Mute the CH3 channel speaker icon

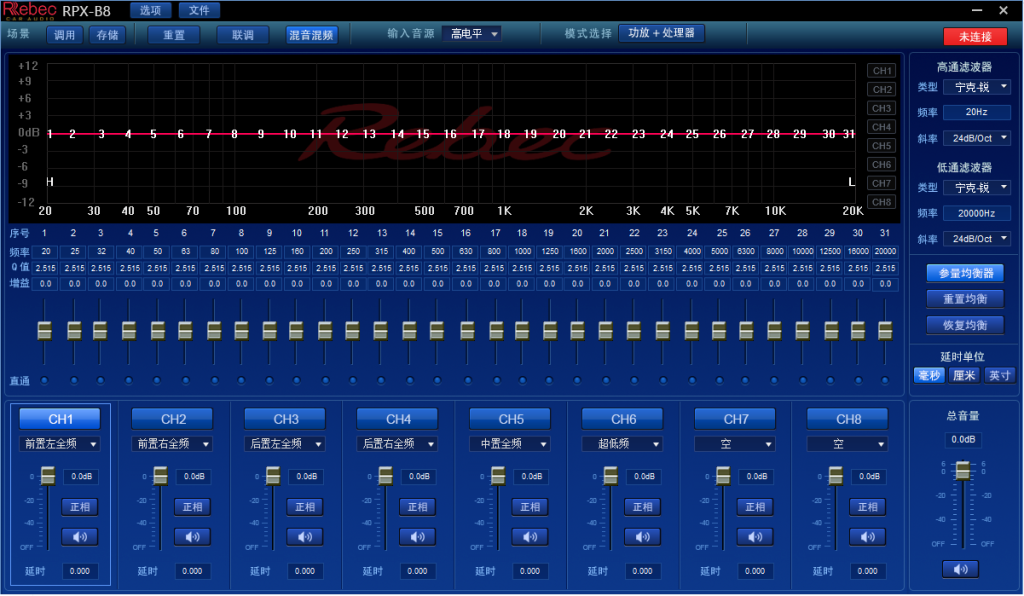pos(305,537)
